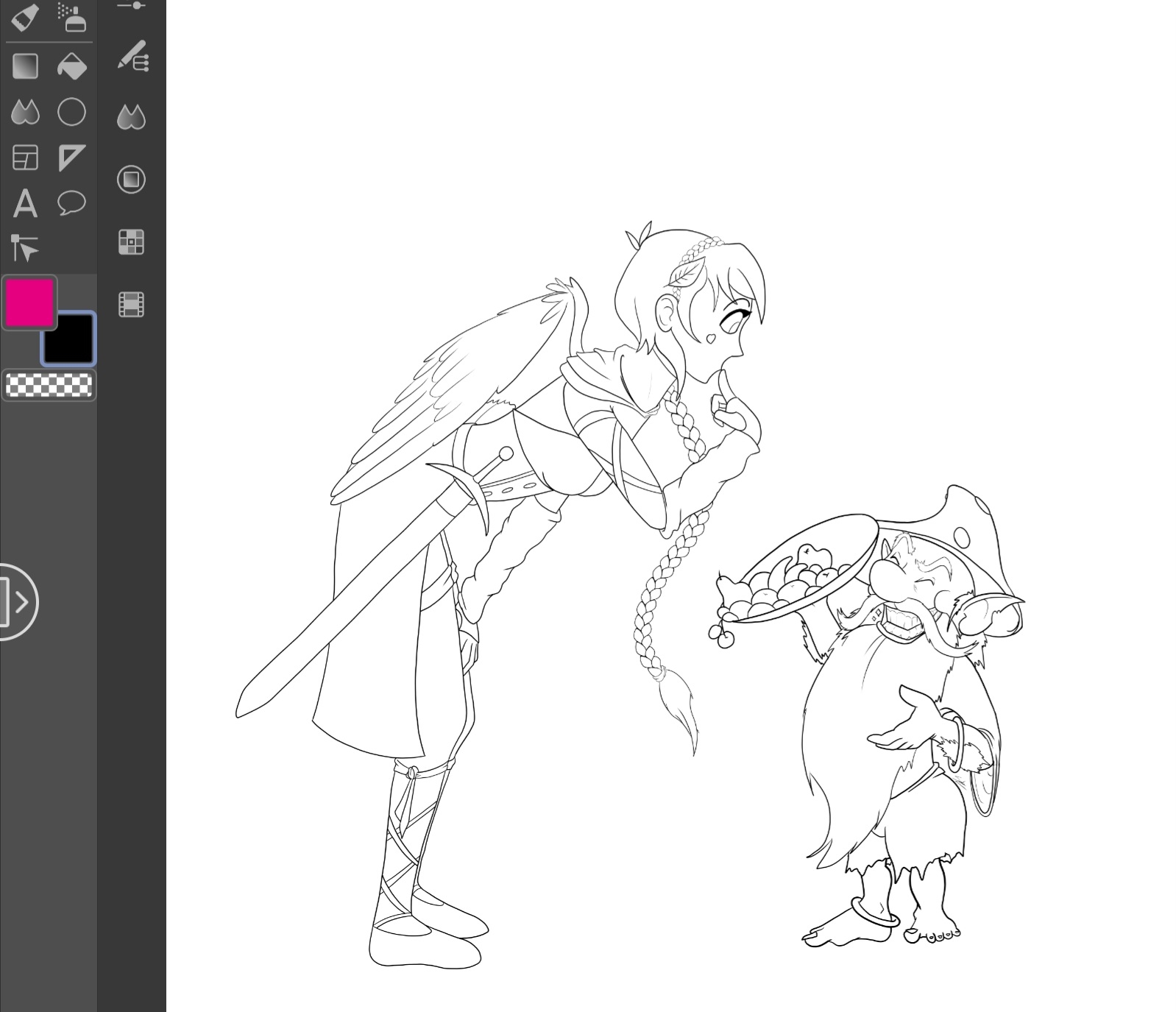Screen dimensions: 1176x1012
Task: Select the Ruler triangle tool
Action: pyautogui.click(x=72, y=158)
